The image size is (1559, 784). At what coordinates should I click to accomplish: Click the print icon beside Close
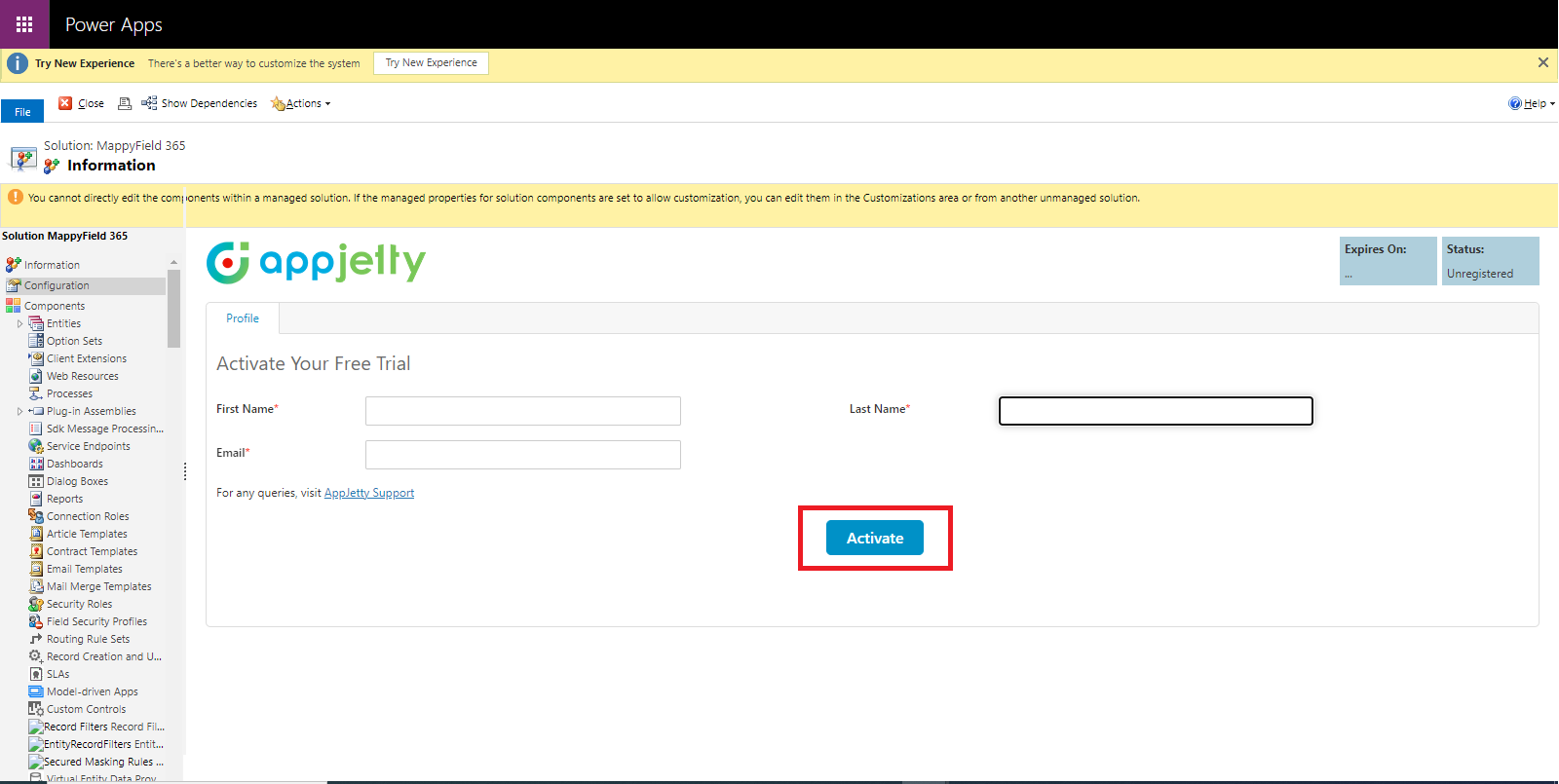125,103
